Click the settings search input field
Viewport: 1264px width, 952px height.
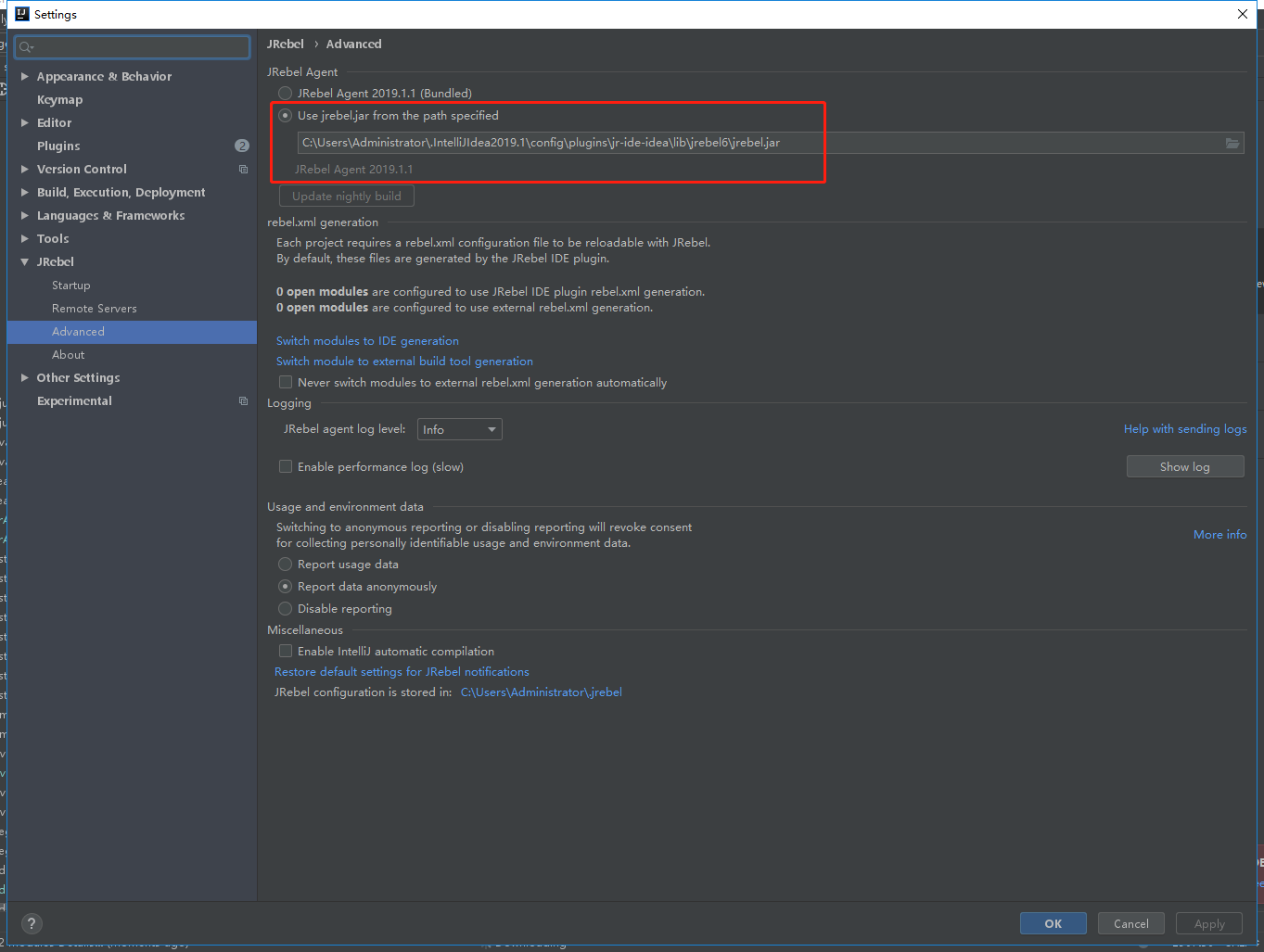pyautogui.click(x=133, y=46)
